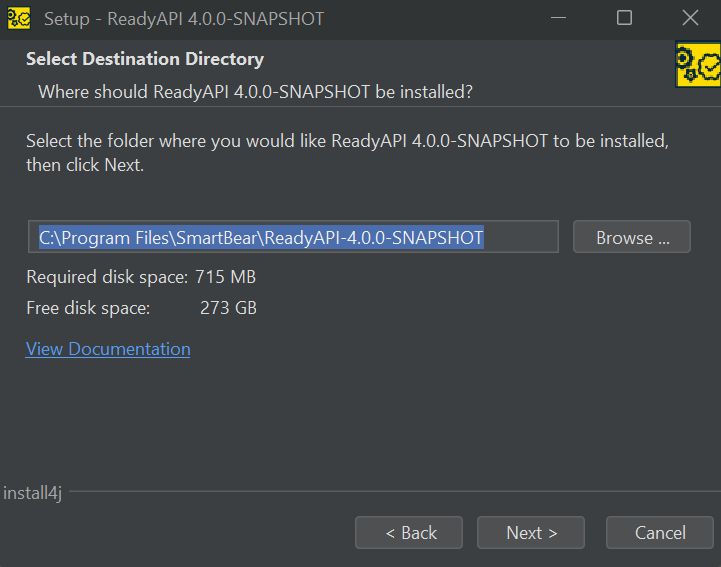Click the 'Select the folder where you would like' instruction text
Image resolution: width=721 pixels, height=567 pixels.
point(347,153)
